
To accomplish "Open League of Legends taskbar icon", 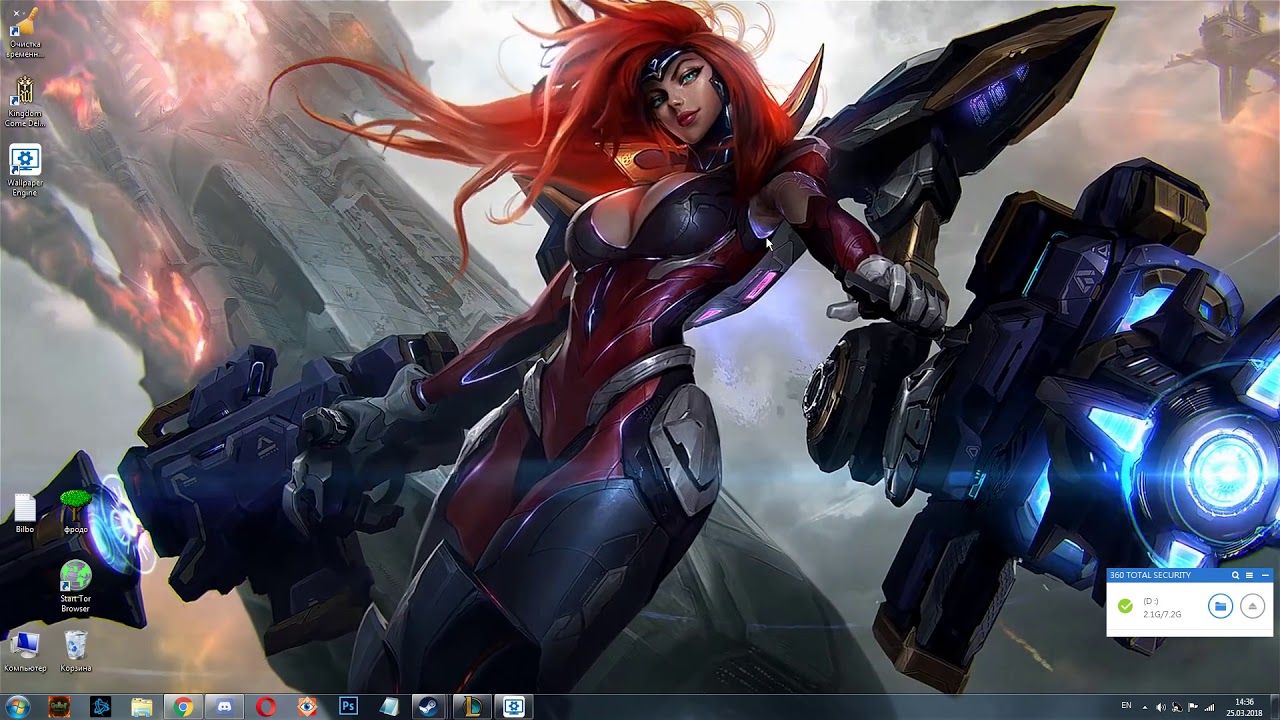I will (471, 707).
